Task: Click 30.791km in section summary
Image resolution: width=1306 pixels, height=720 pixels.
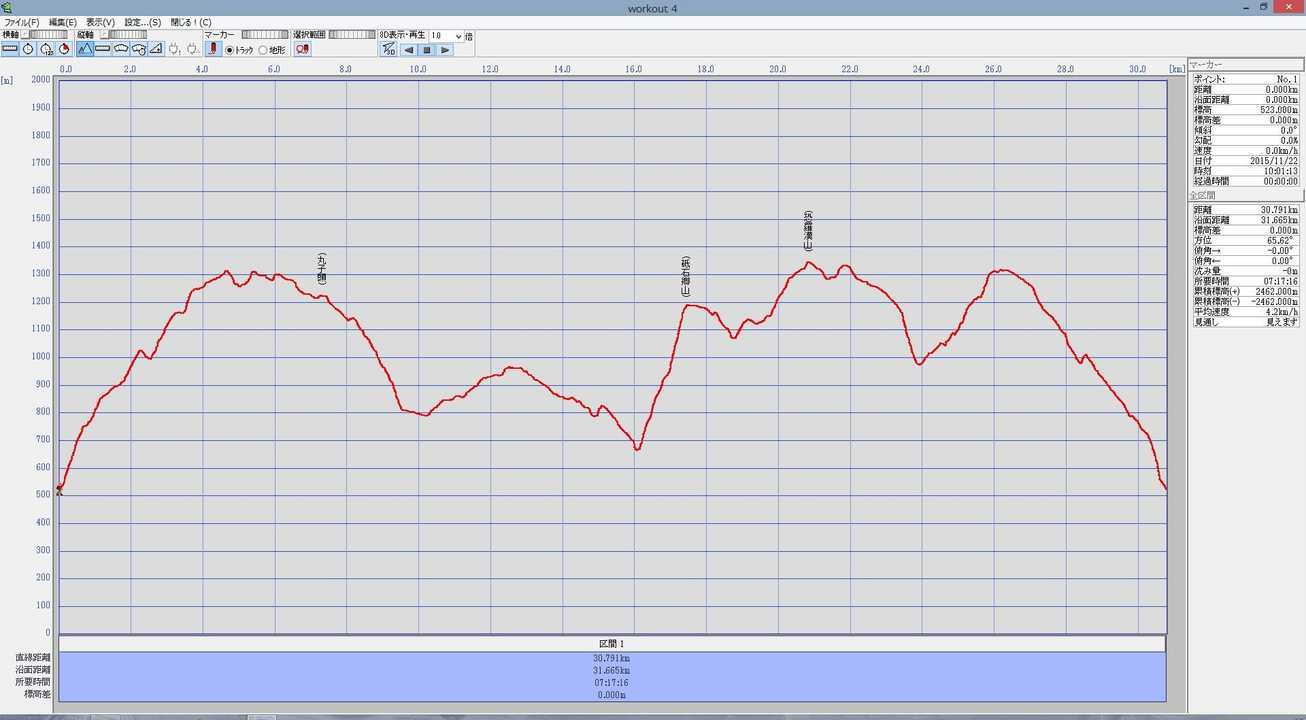Action: 611,658
